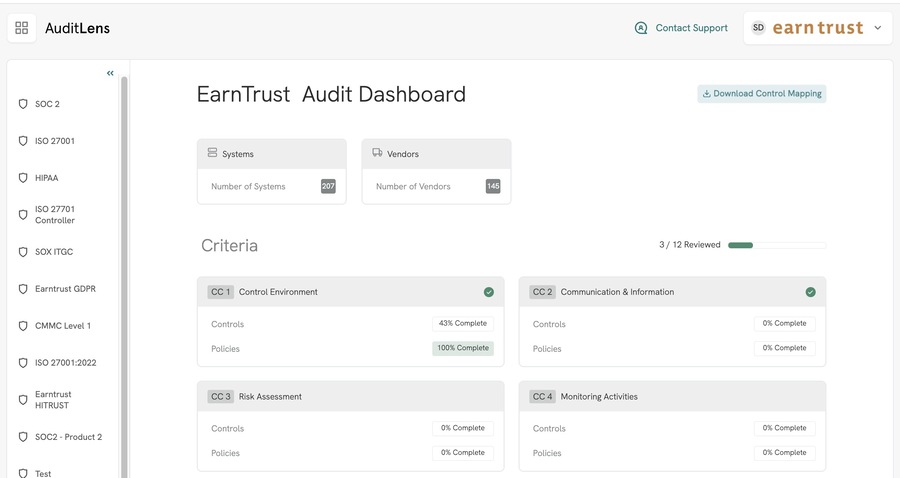Click the AuditLens app title
The image size is (900, 478).
click(77, 28)
